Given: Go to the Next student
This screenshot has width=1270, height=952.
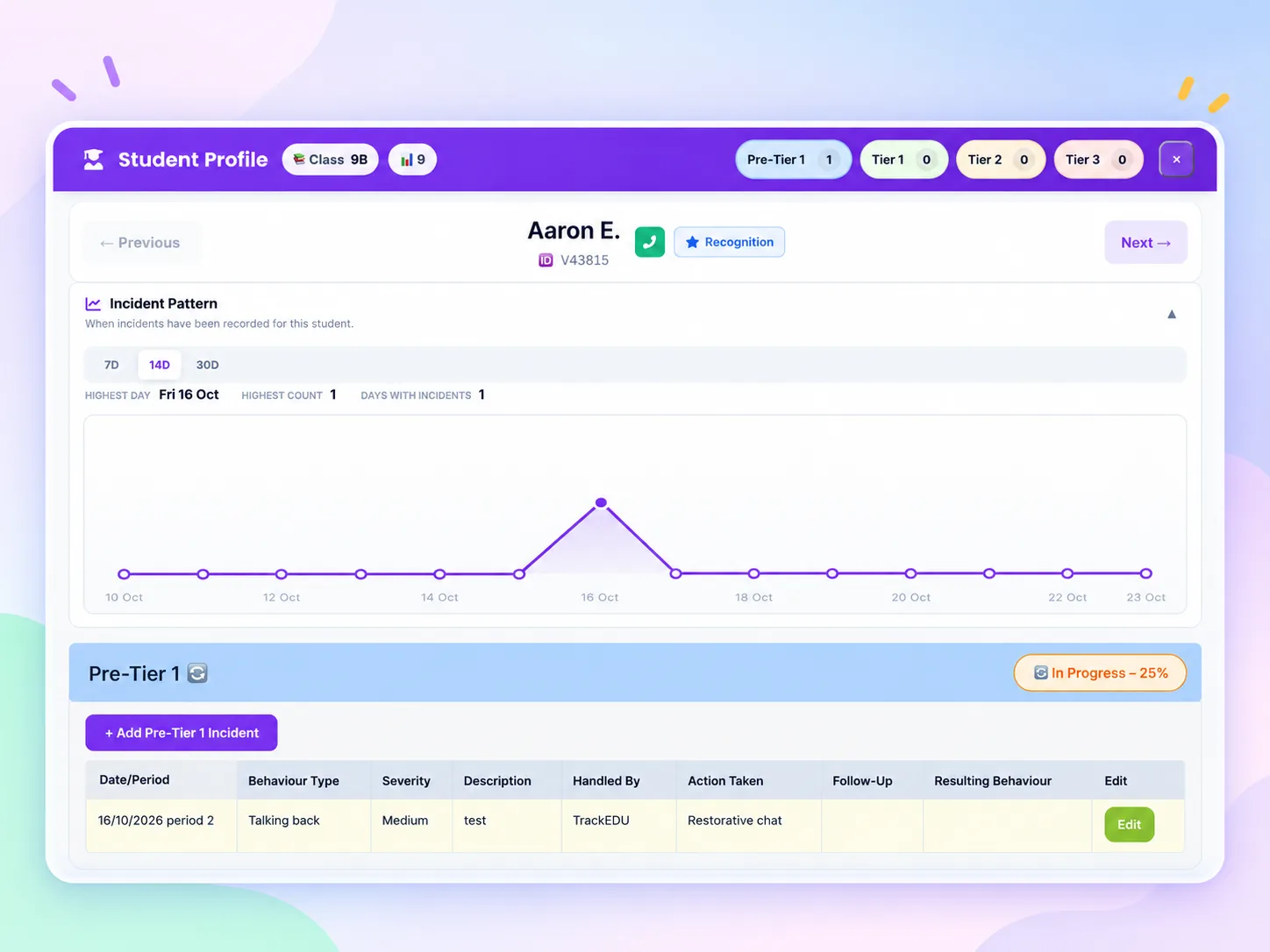Looking at the screenshot, I should click(1145, 243).
